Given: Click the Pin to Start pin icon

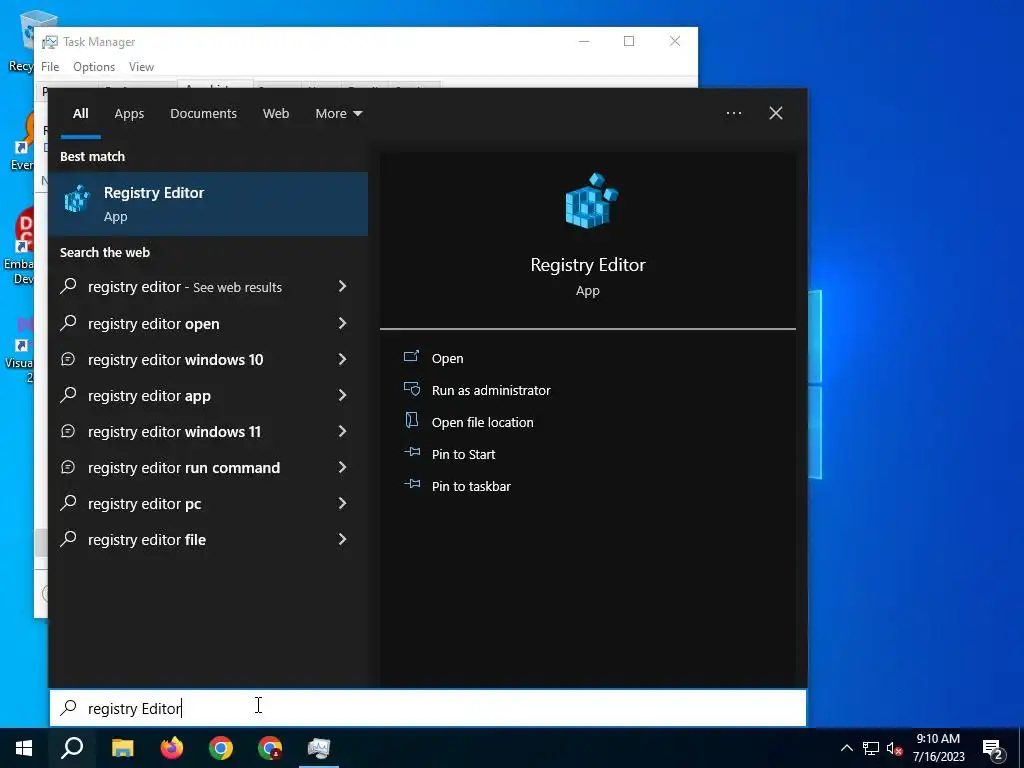Looking at the screenshot, I should pos(411,452).
